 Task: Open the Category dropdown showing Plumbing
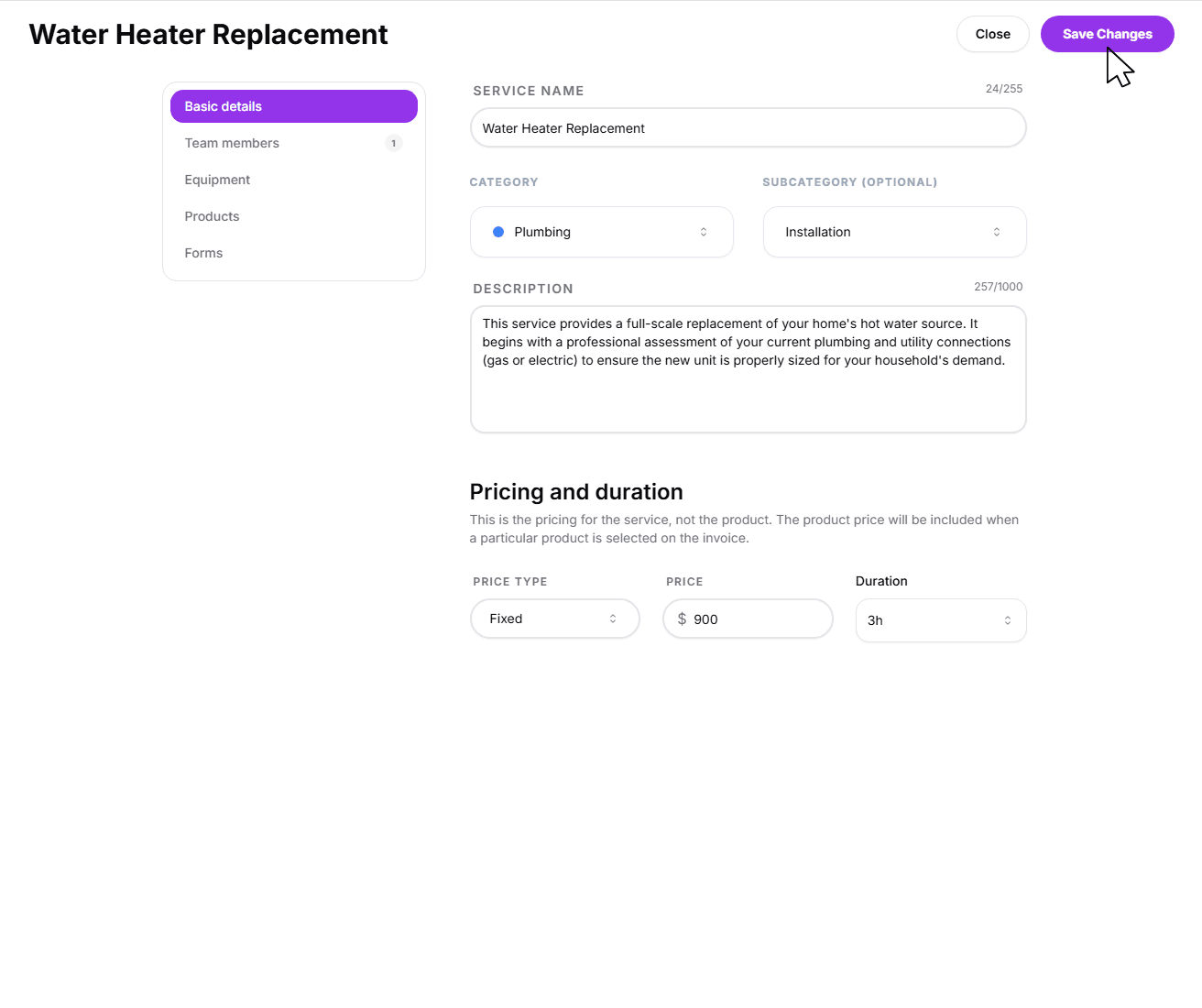[601, 232]
